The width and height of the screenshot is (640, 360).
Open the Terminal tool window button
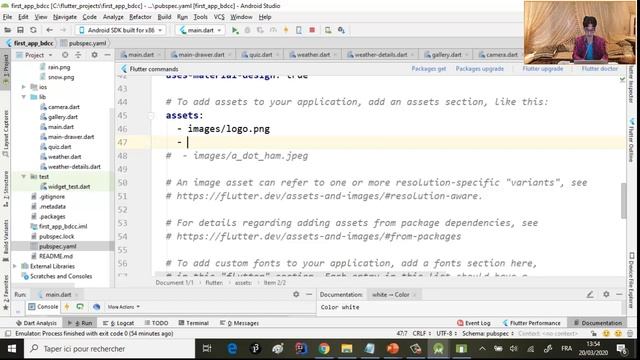pyautogui.click(x=194, y=323)
